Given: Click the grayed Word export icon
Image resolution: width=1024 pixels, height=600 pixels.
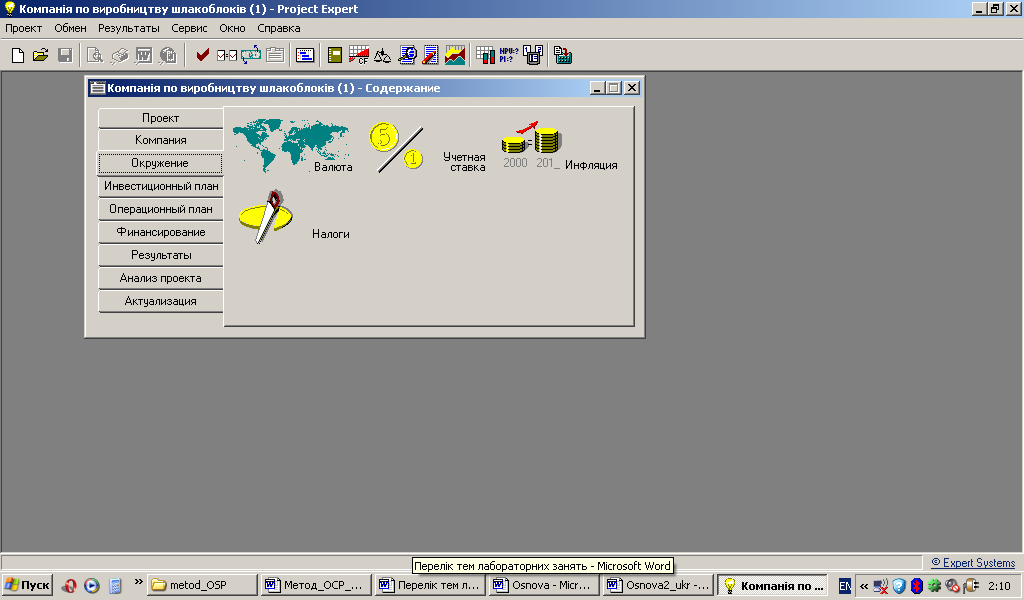Looking at the screenshot, I should pyautogui.click(x=144, y=55).
